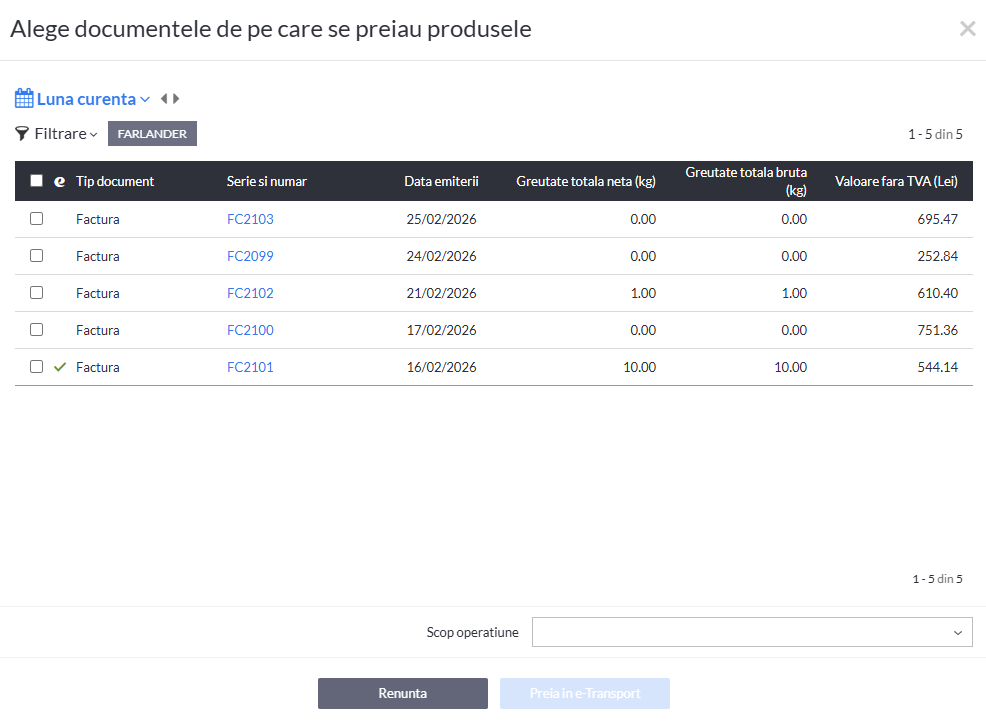This screenshot has height=721, width=986.
Task: Open the Scop operatiune dropdown
Action: [752, 632]
